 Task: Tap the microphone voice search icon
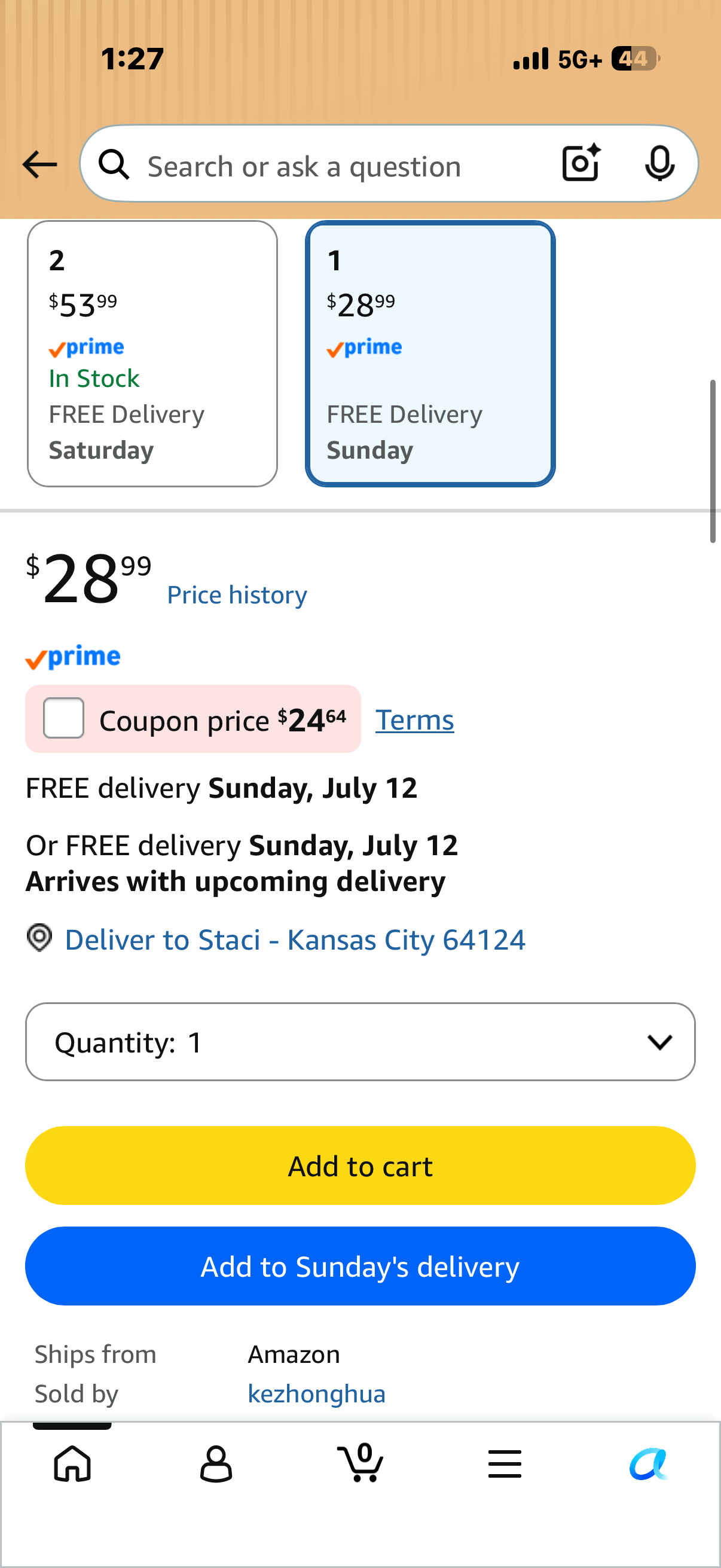659,163
